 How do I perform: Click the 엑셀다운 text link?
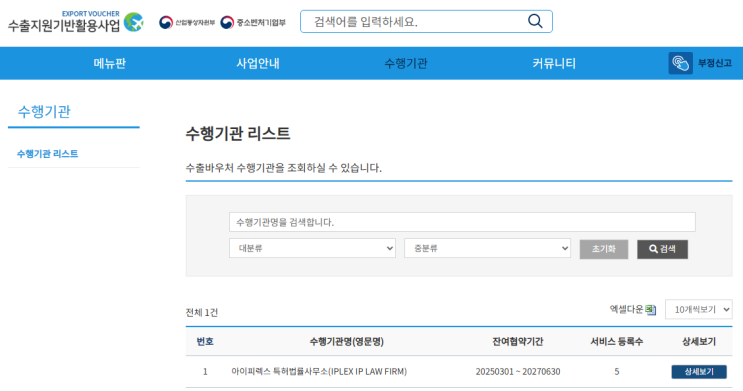(x=626, y=309)
